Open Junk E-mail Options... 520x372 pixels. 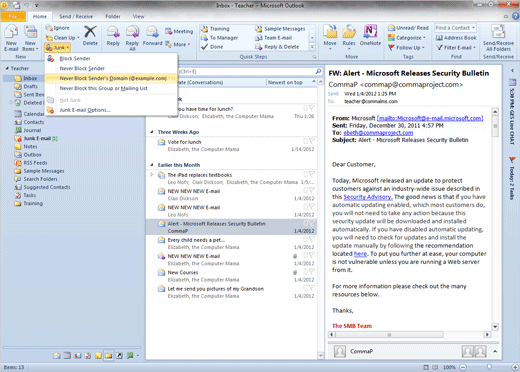click(111, 110)
